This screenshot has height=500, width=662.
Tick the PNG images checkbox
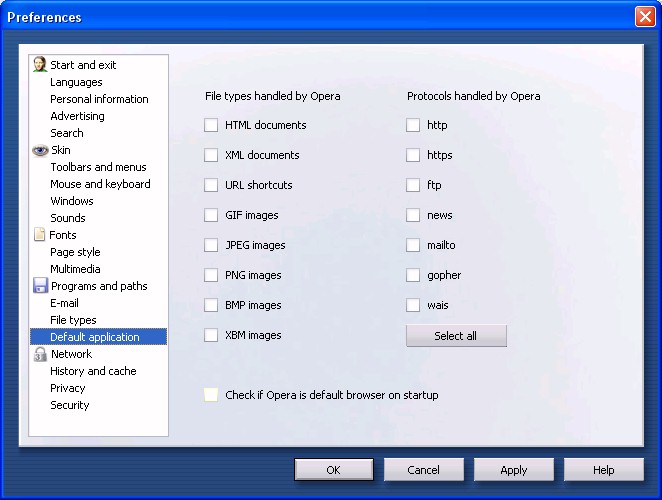point(211,275)
